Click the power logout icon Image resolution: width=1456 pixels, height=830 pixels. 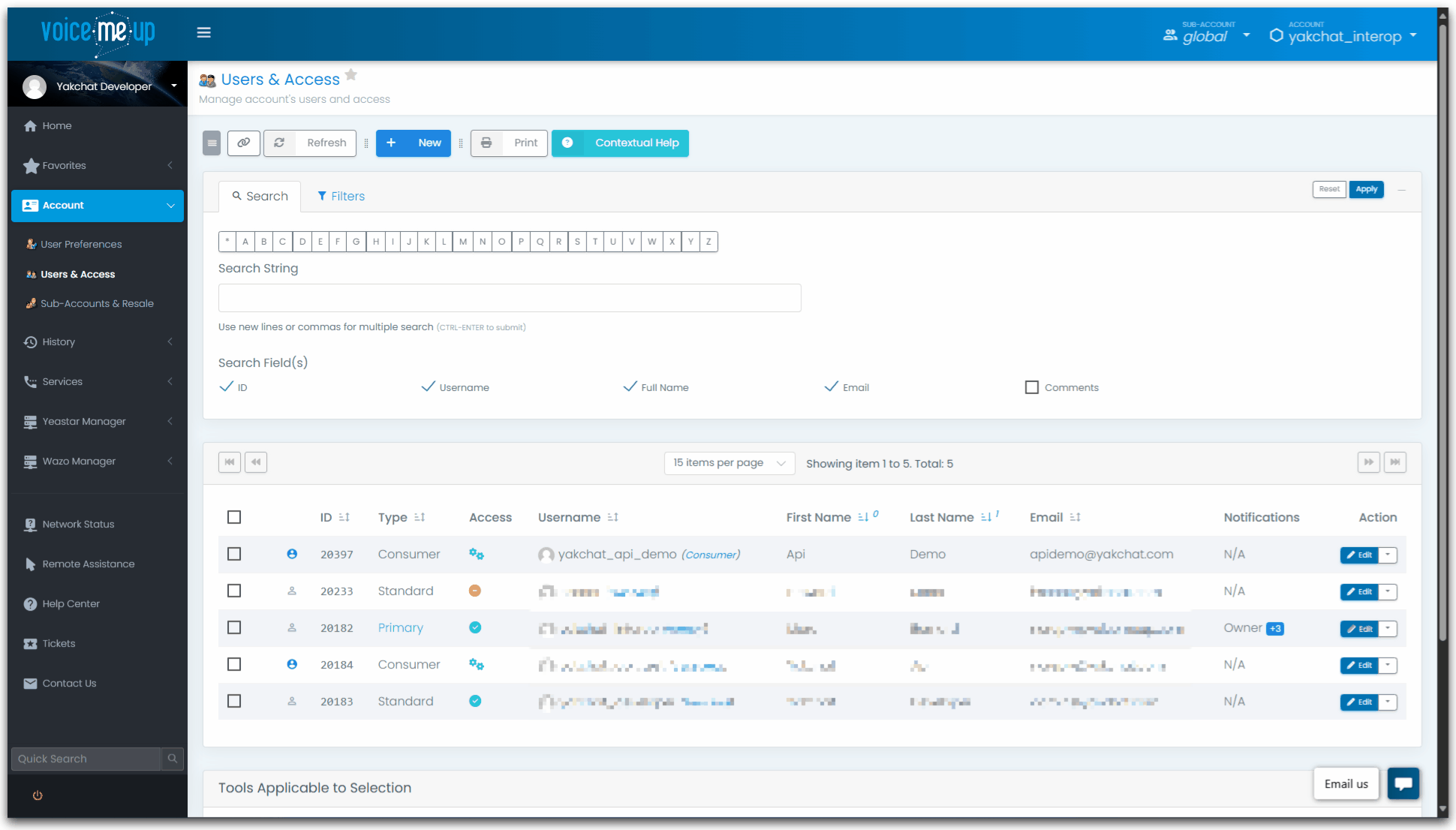coord(38,795)
